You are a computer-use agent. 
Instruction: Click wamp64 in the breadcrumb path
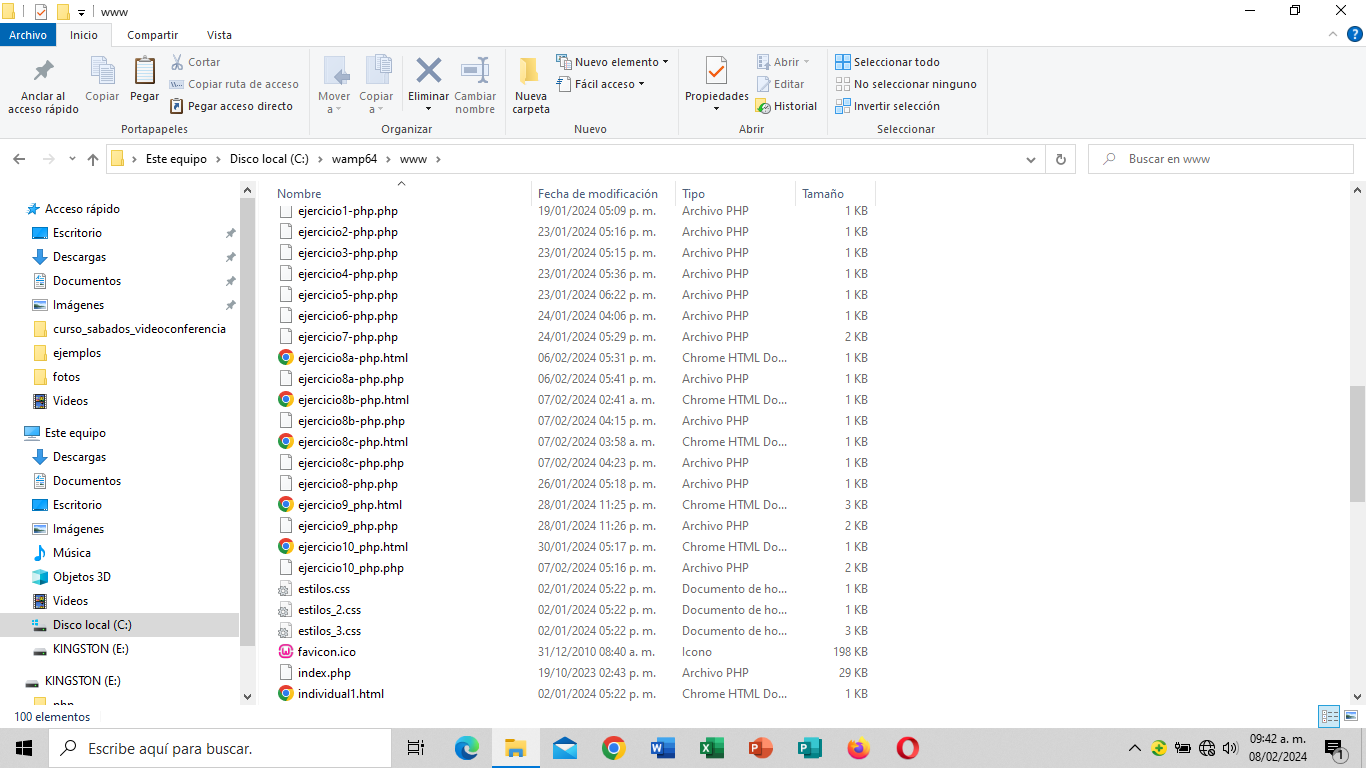tap(354, 159)
